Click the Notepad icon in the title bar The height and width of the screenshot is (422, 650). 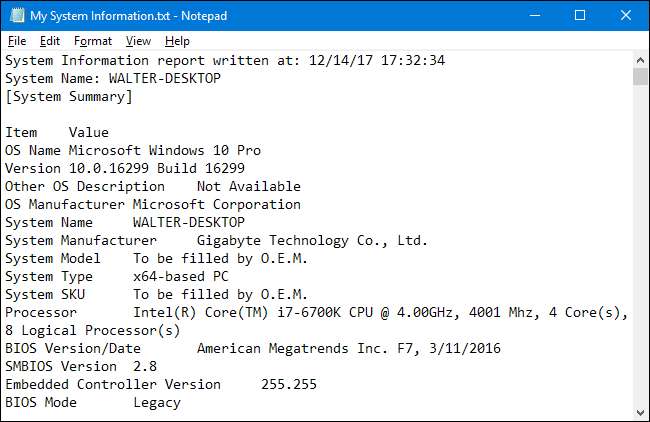pos(15,16)
